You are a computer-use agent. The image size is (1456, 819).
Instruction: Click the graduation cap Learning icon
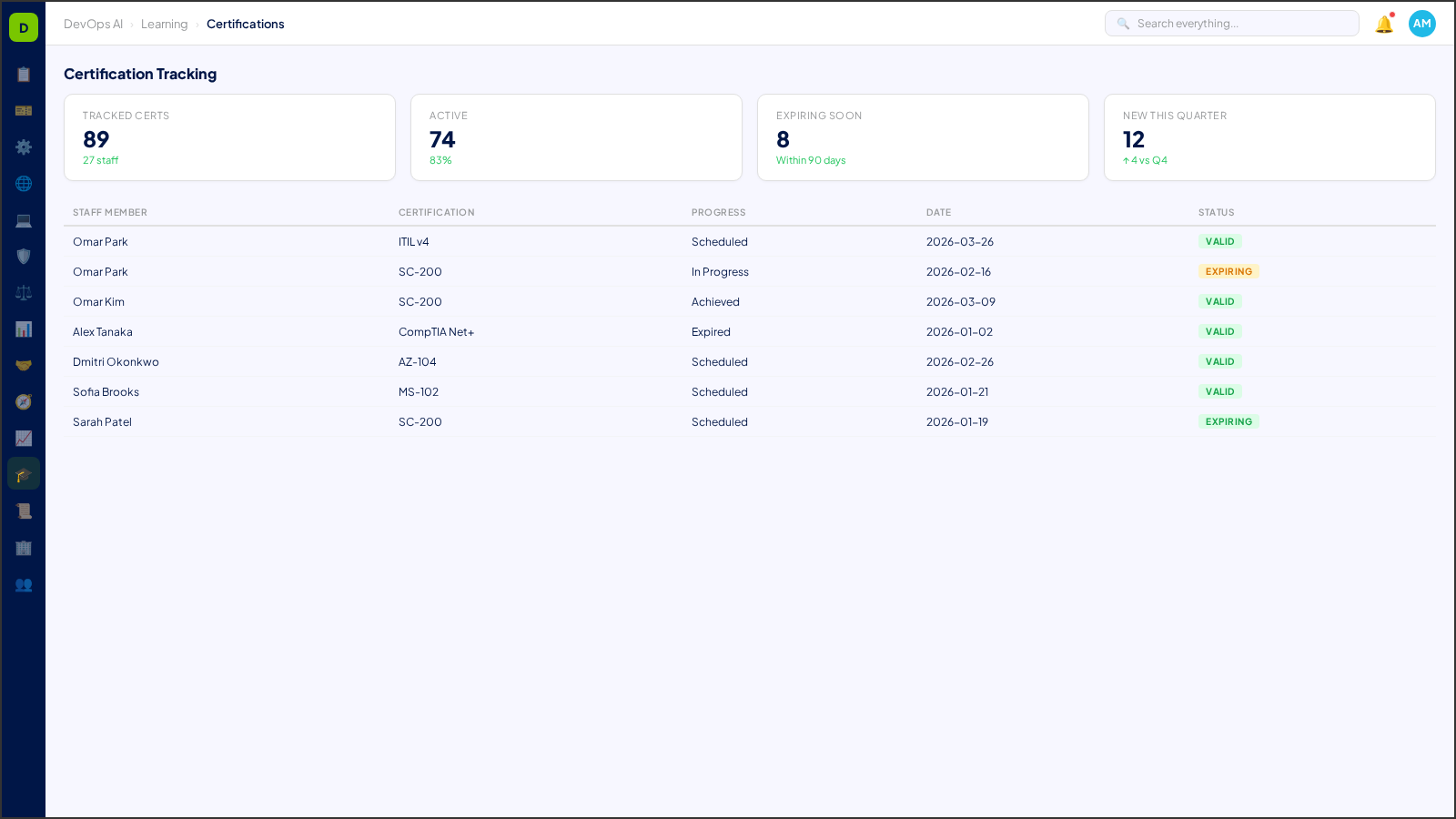24,473
